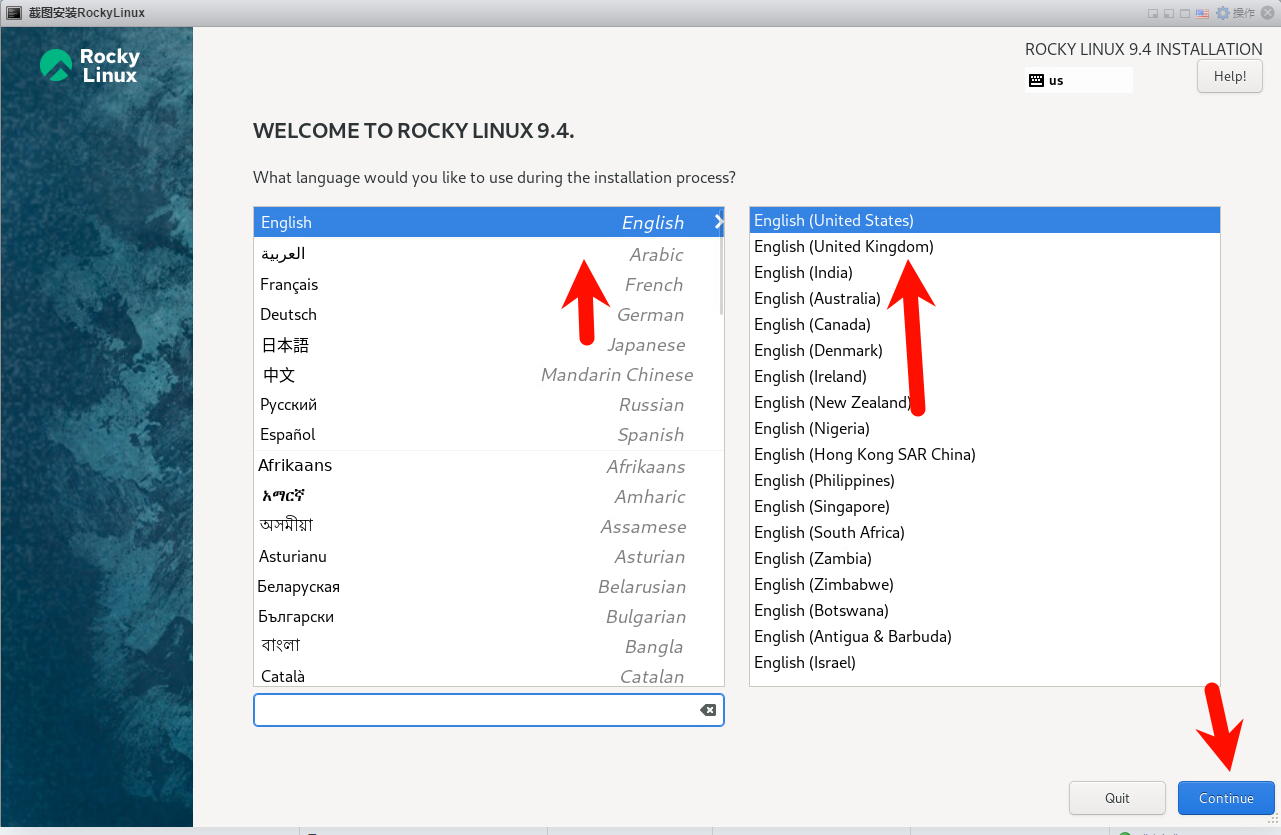This screenshot has width=1281, height=835.
Task: Choose English (Nigeria) locale
Action: click(x=985, y=428)
